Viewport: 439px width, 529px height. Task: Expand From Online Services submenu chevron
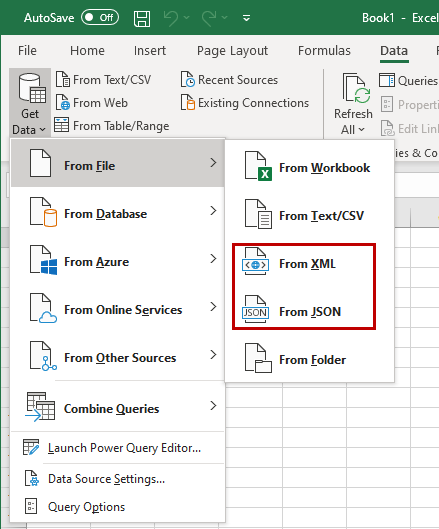[213, 307]
